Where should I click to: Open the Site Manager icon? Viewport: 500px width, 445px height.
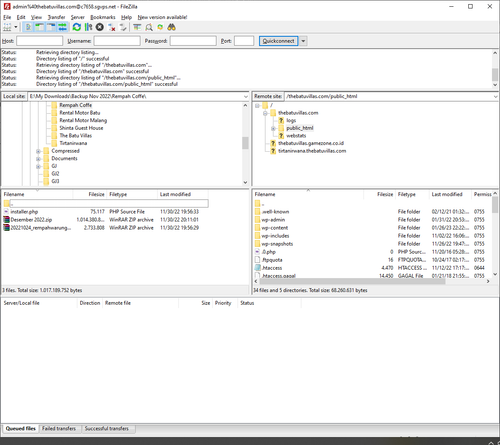pos(7,27)
